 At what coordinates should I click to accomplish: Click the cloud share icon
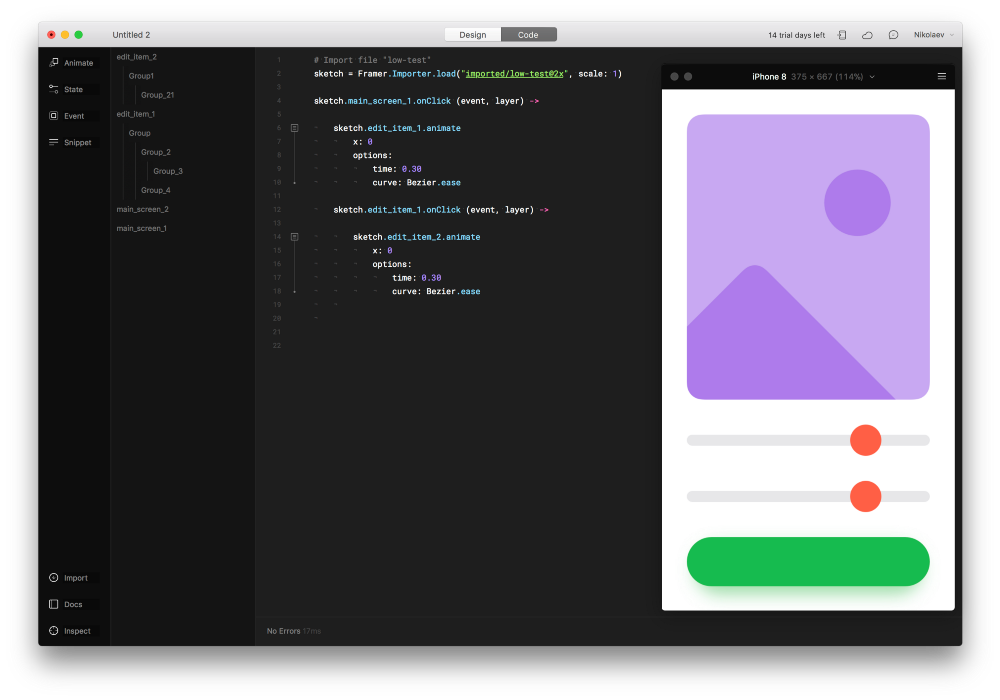[867, 35]
